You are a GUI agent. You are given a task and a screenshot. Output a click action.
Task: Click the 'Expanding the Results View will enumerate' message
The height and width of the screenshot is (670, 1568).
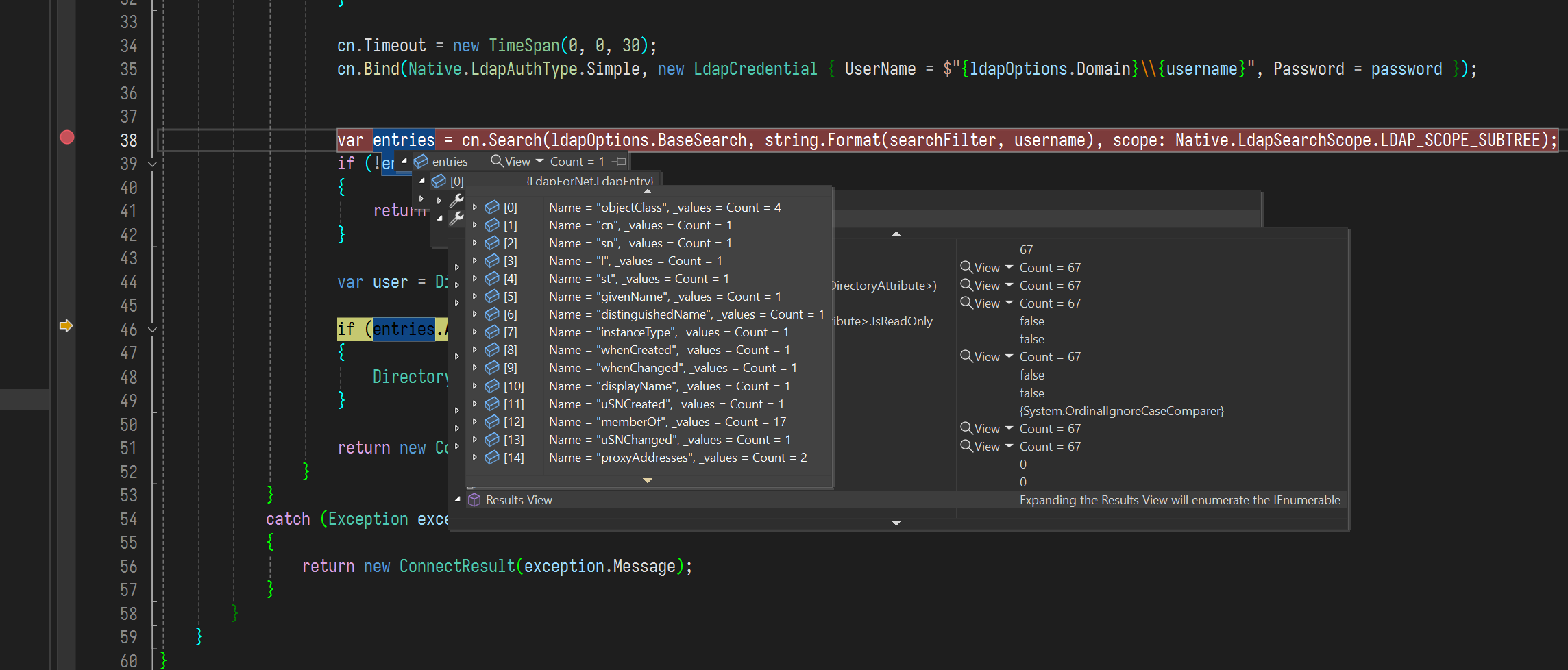(x=1179, y=500)
